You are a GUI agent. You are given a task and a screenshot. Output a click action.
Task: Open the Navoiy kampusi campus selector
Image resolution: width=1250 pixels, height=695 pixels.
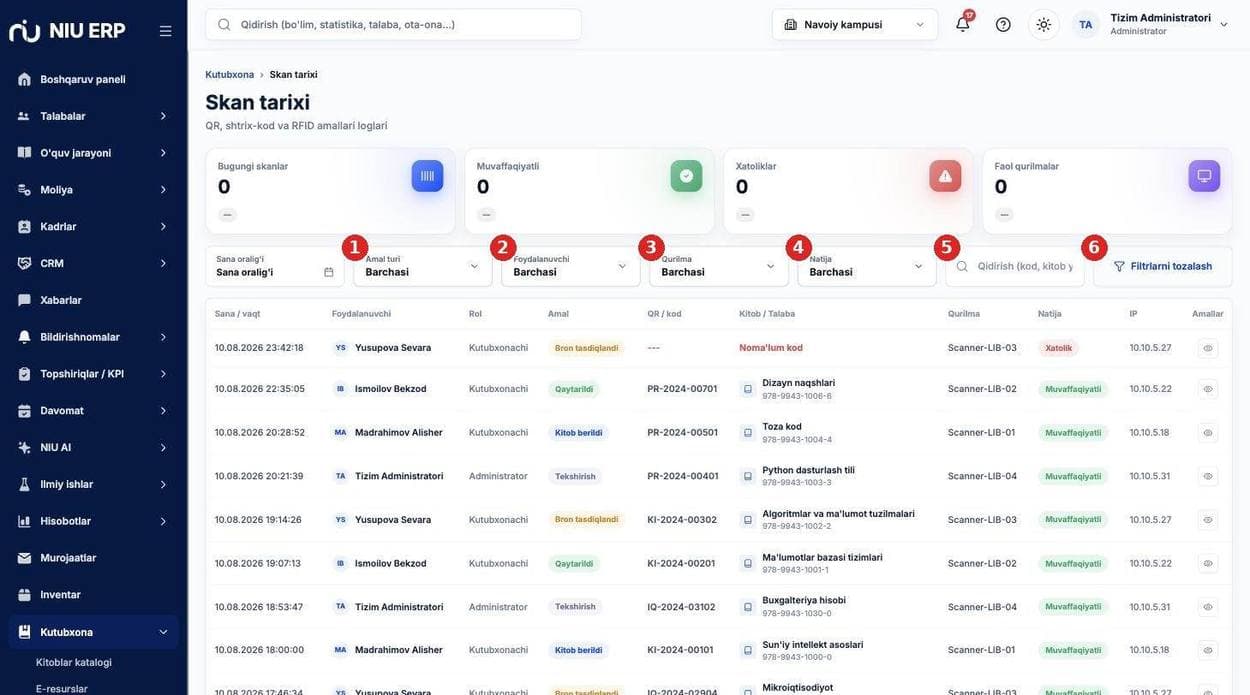click(x=855, y=24)
